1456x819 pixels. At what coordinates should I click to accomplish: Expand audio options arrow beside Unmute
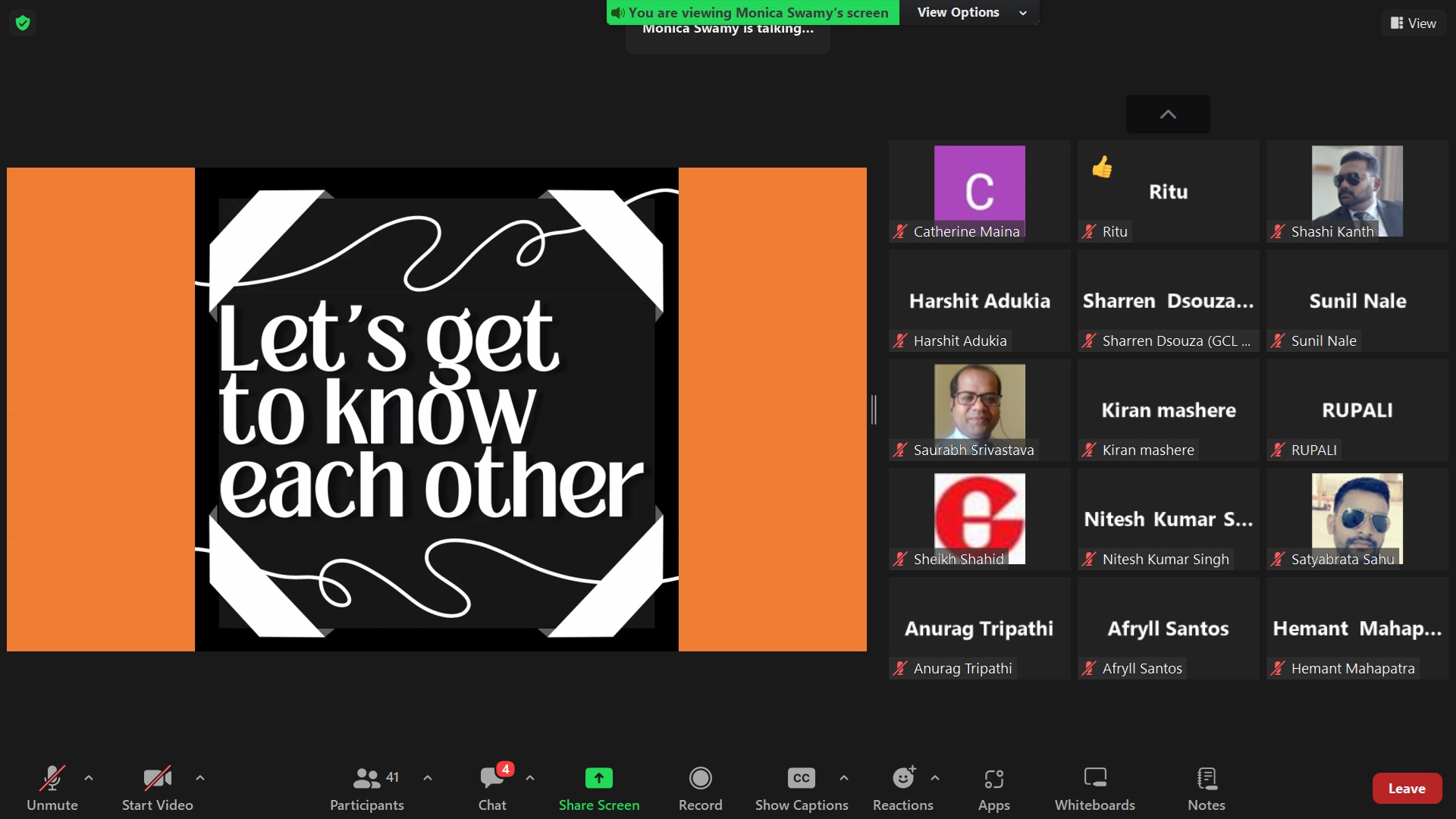(x=89, y=778)
